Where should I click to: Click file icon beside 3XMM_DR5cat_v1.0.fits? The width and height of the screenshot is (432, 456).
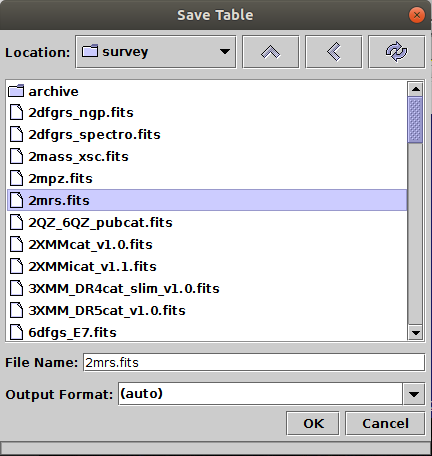(x=16, y=310)
